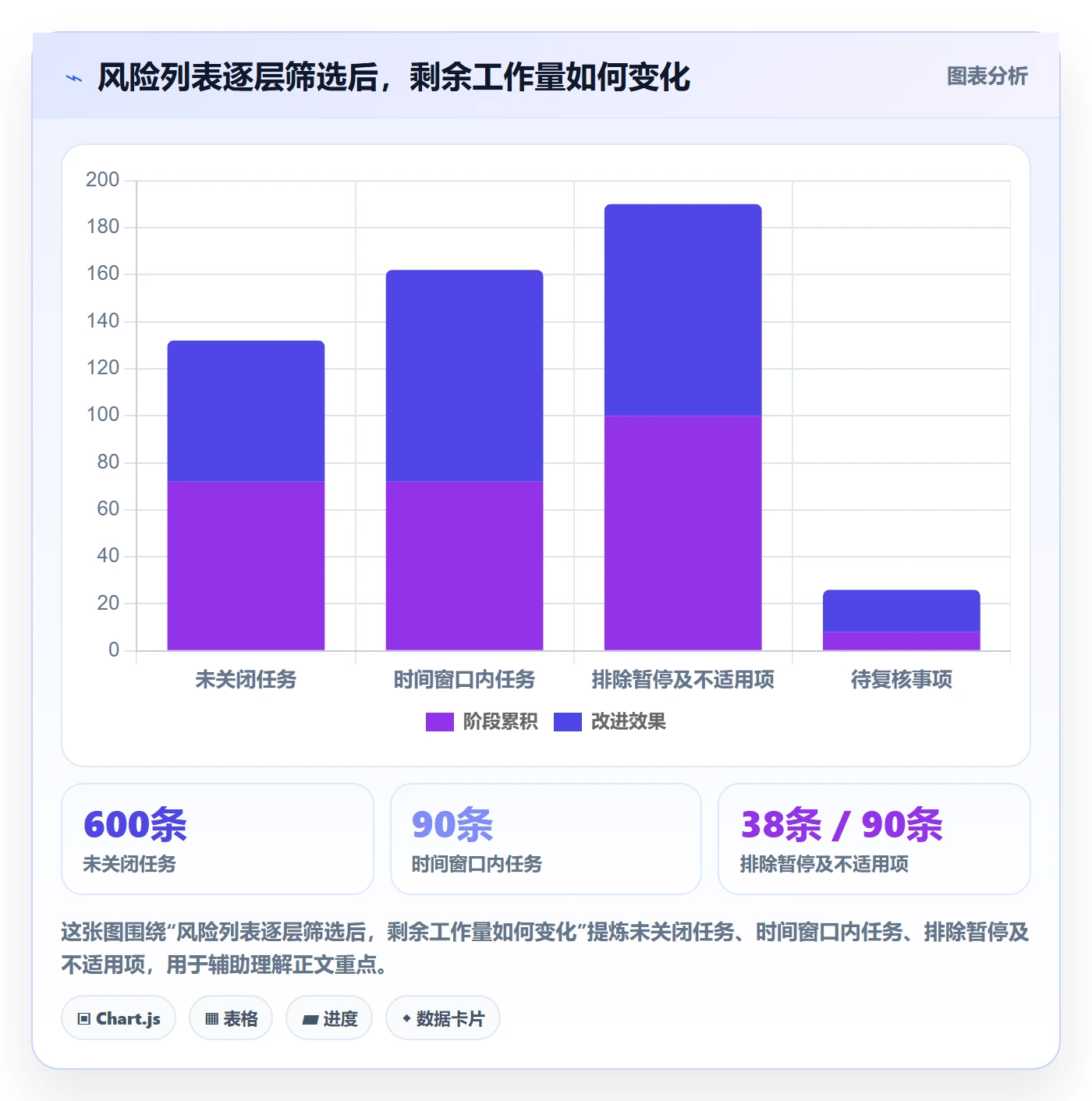Screen dimensions: 1092x1101
Task: Click the 未关闭任务 x-axis label
Action: pos(246,680)
